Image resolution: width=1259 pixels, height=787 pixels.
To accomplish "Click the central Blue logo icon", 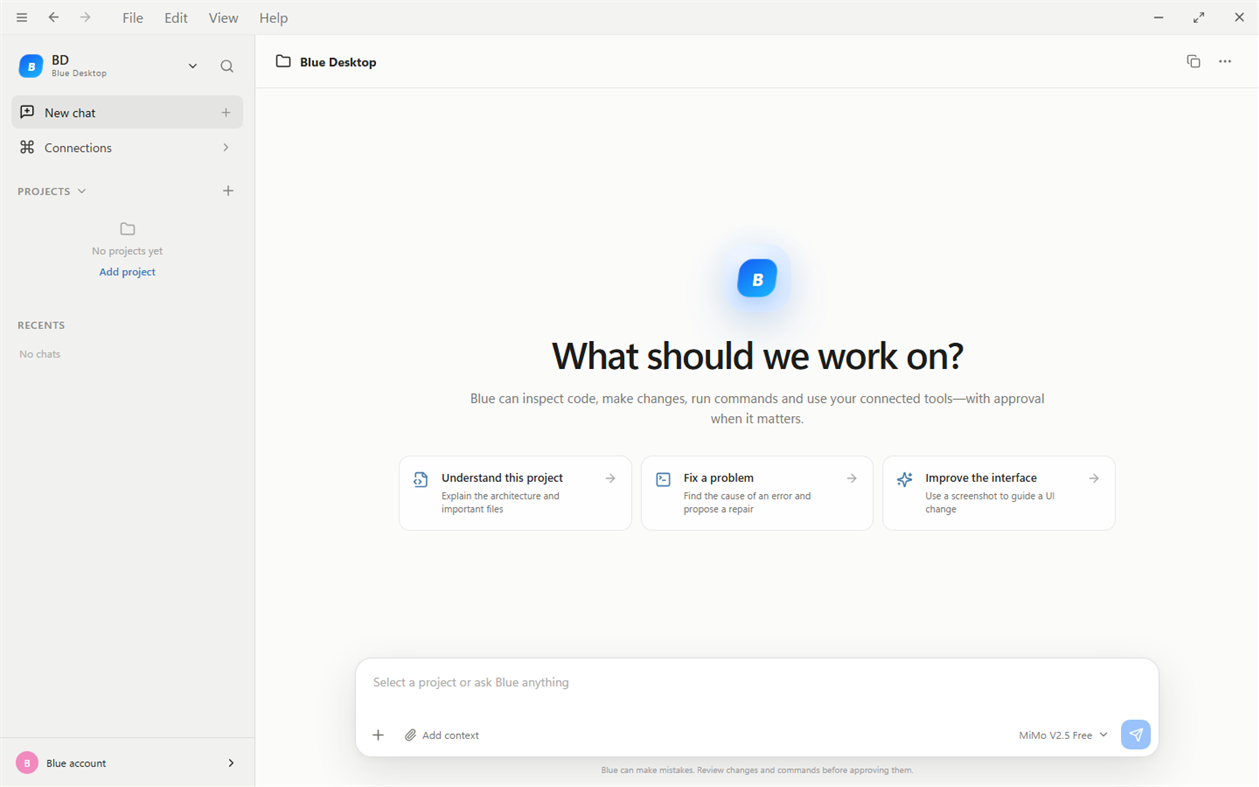I will click(x=757, y=279).
